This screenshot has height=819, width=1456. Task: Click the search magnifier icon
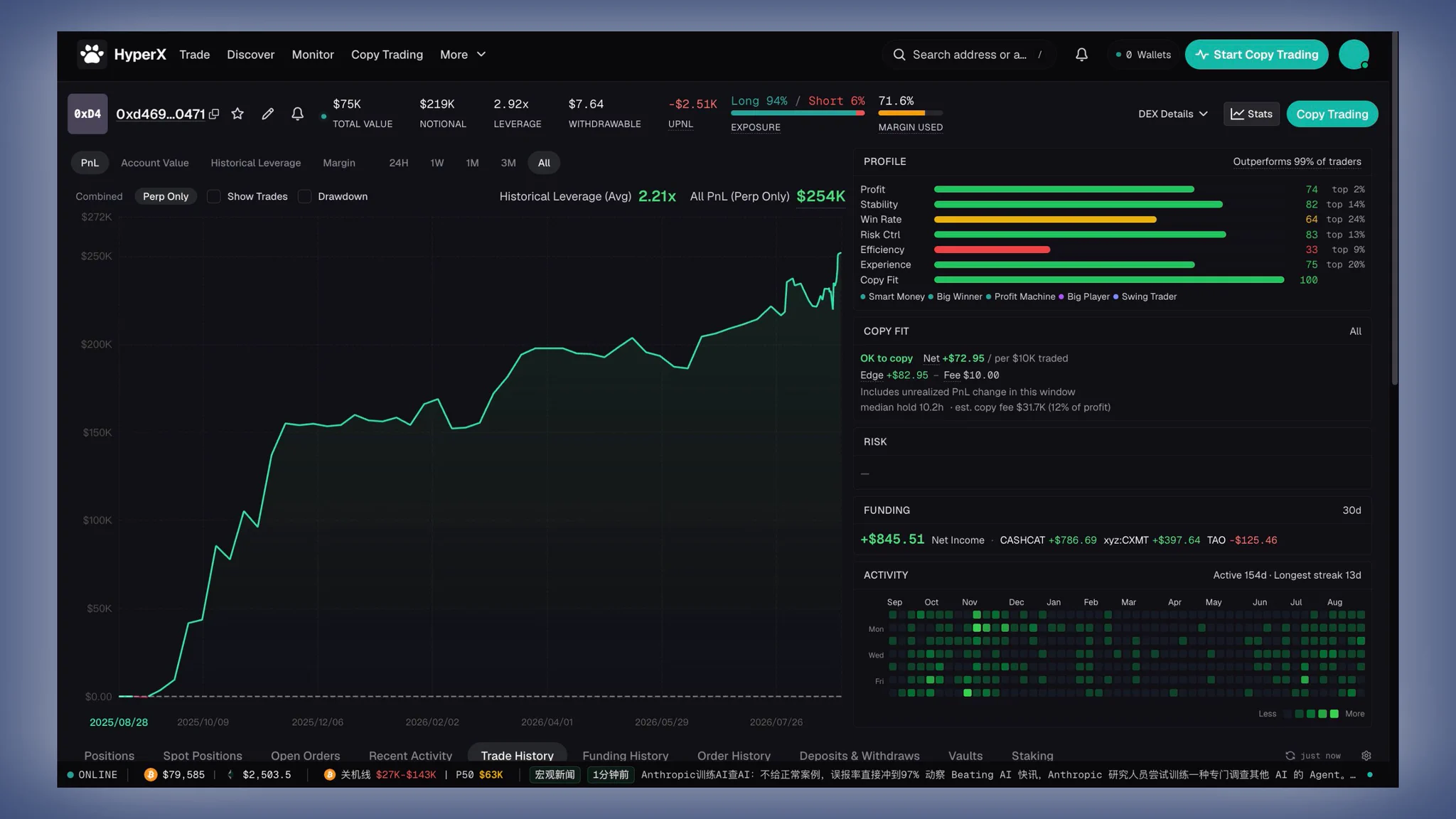899,55
